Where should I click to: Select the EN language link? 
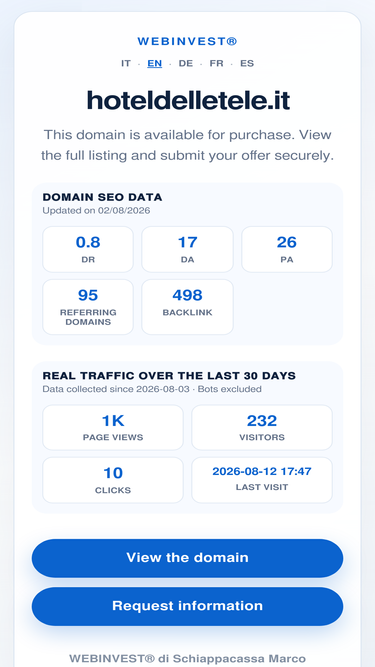pyautogui.click(x=154, y=63)
